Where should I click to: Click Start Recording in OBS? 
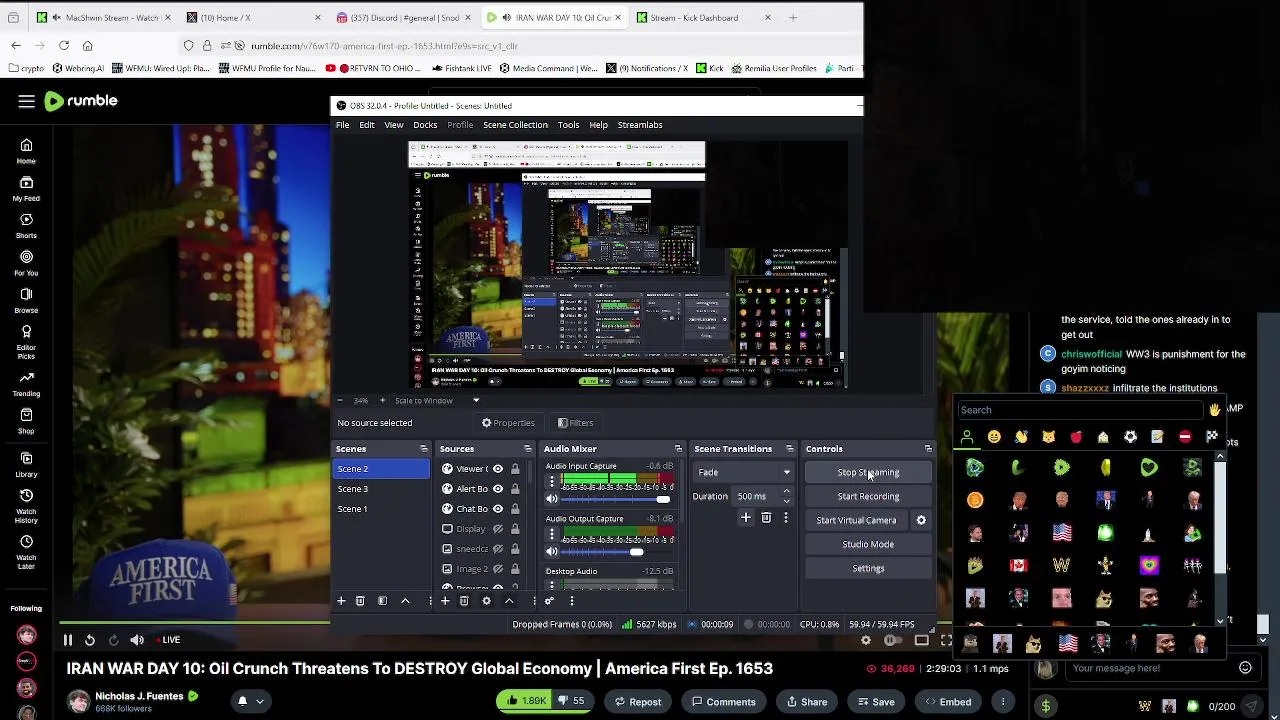[x=868, y=496]
